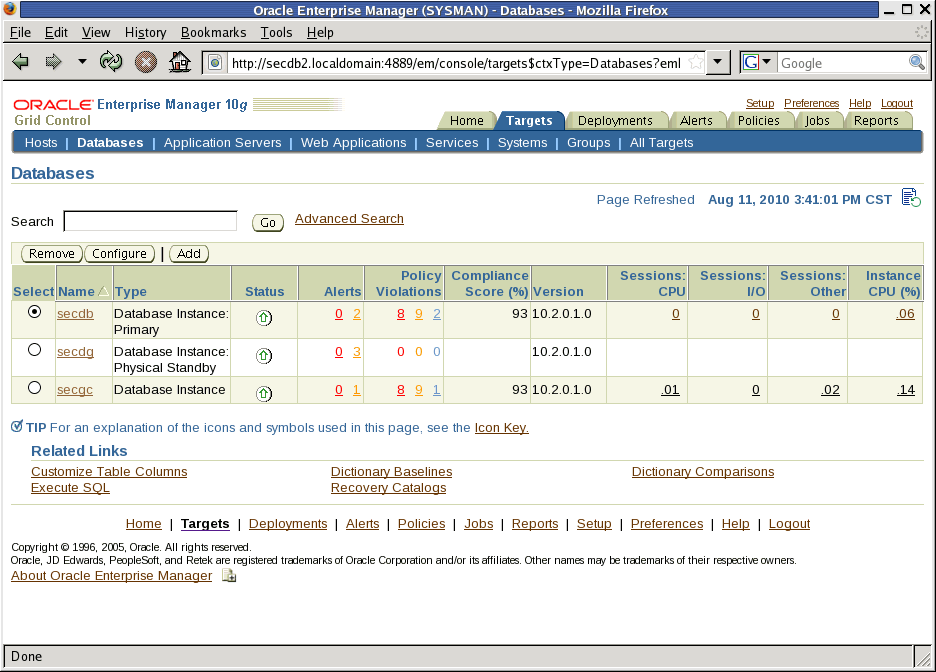The image size is (936, 672).
Task: Open the page icon beside About Oracle Enterprise Manager
Action: (x=229, y=575)
